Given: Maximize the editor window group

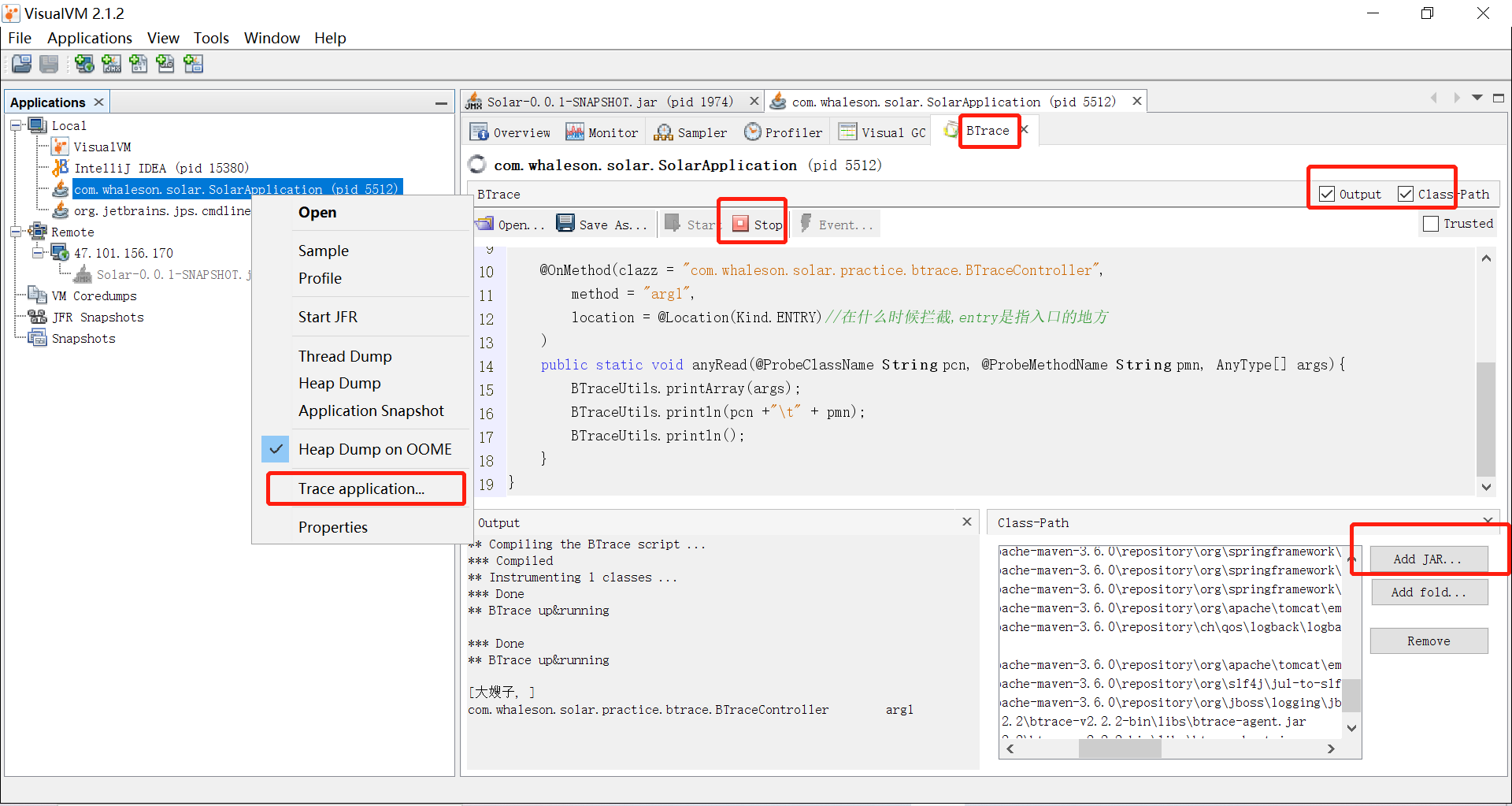Looking at the screenshot, I should [x=1499, y=98].
